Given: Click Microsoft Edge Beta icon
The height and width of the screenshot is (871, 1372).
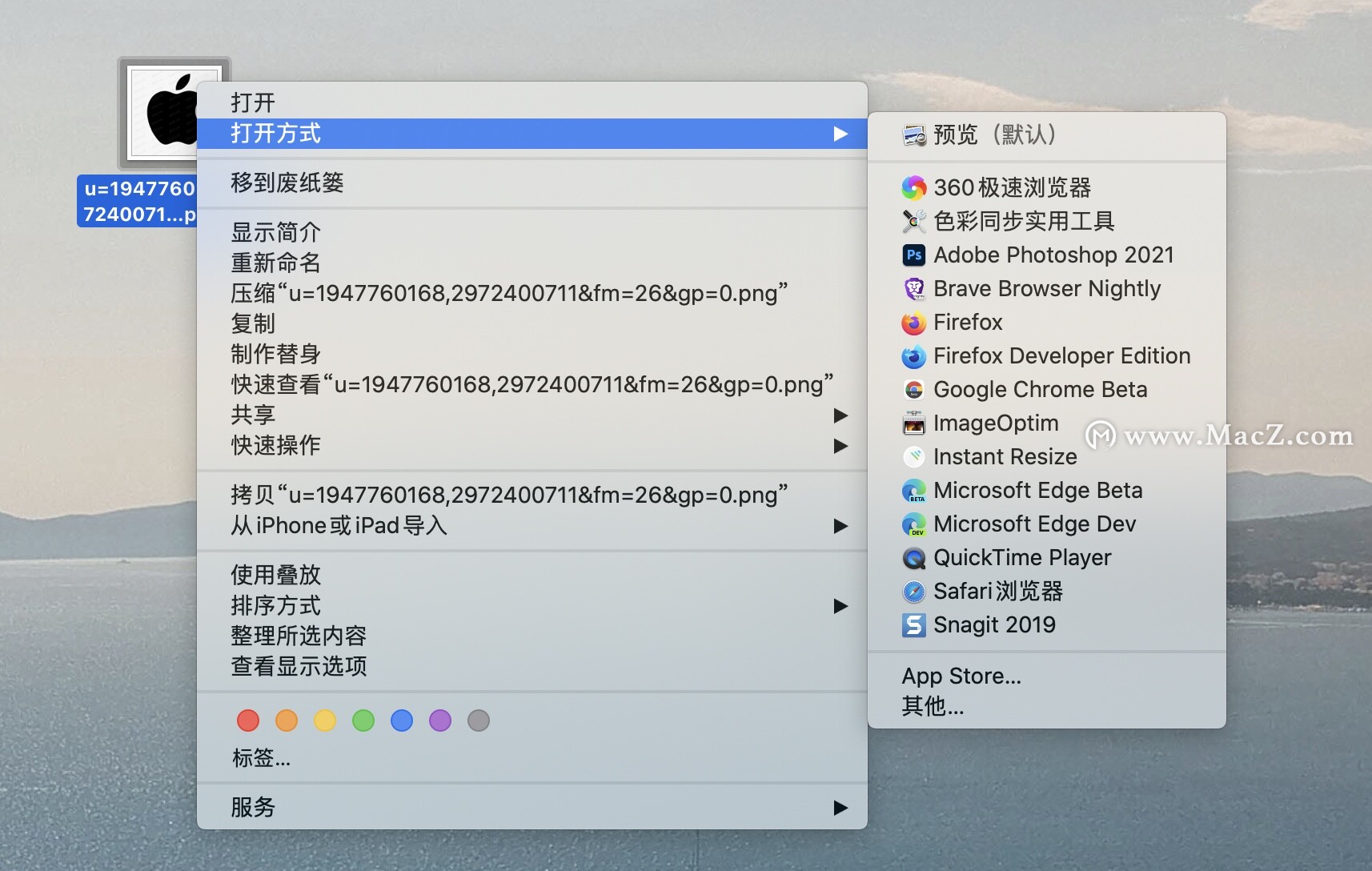Looking at the screenshot, I should click(913, 491).
